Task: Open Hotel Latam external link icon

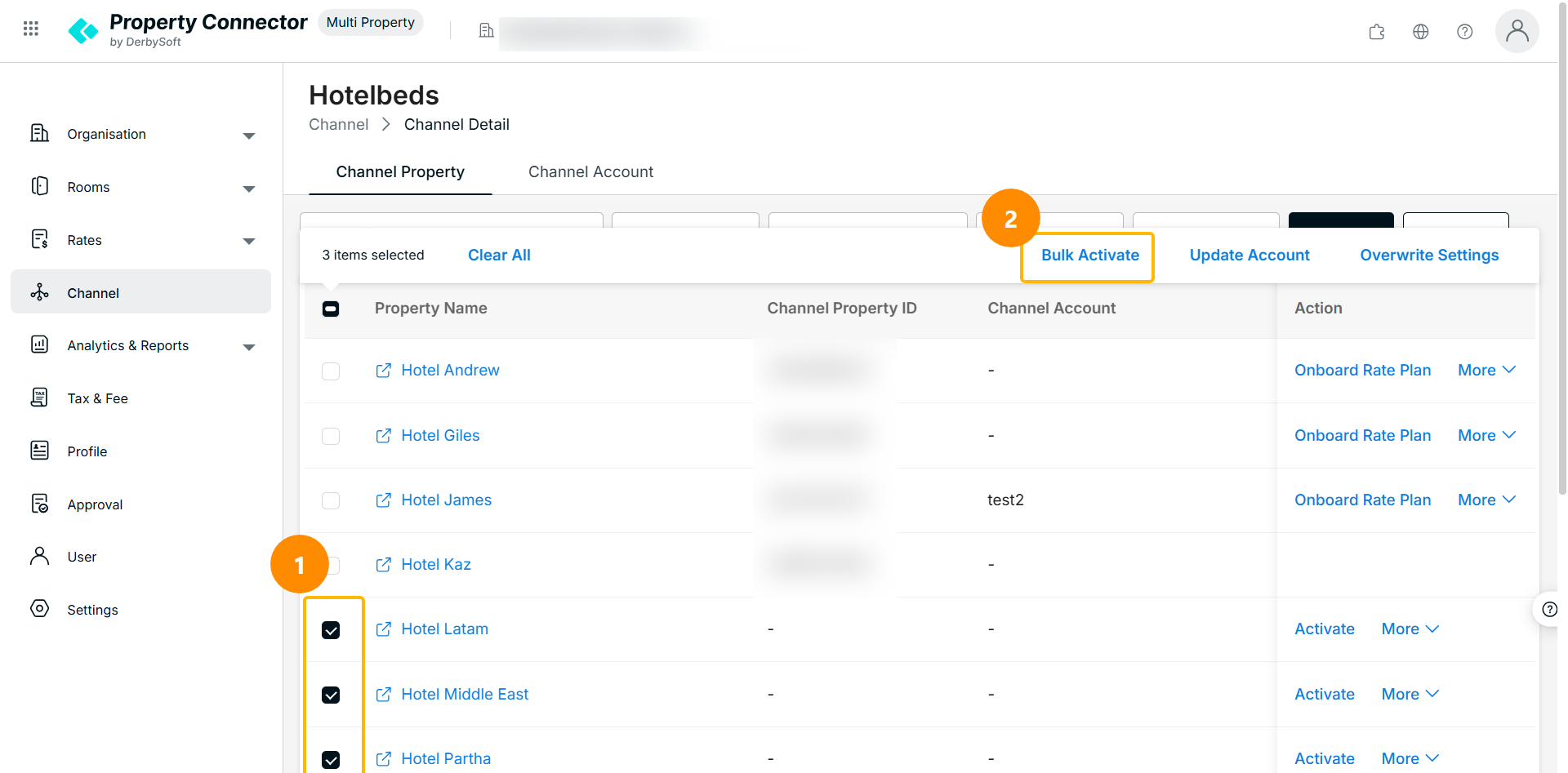Action: point(383,629)
